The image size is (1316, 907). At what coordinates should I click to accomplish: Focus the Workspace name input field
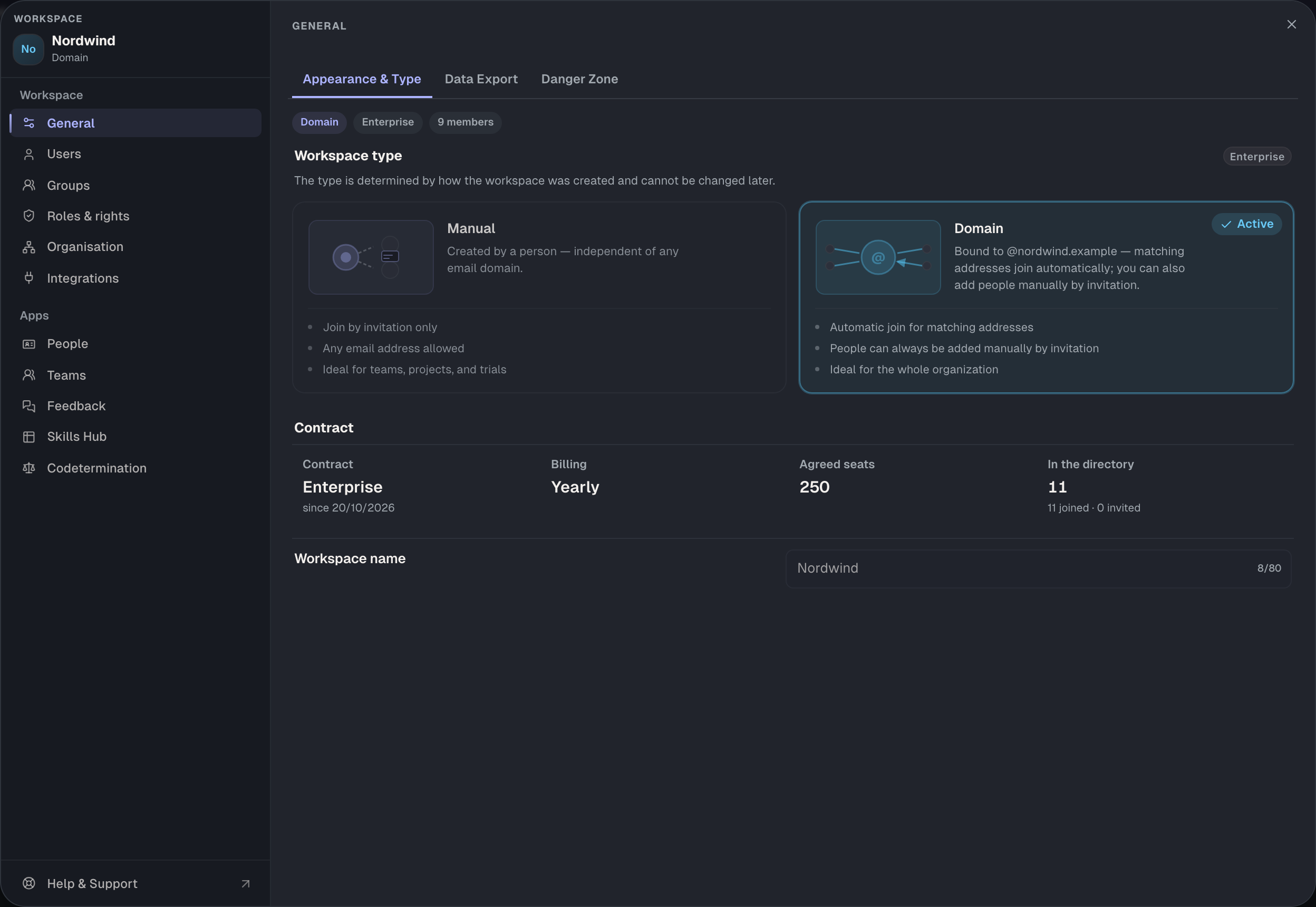click(1038, 568)
